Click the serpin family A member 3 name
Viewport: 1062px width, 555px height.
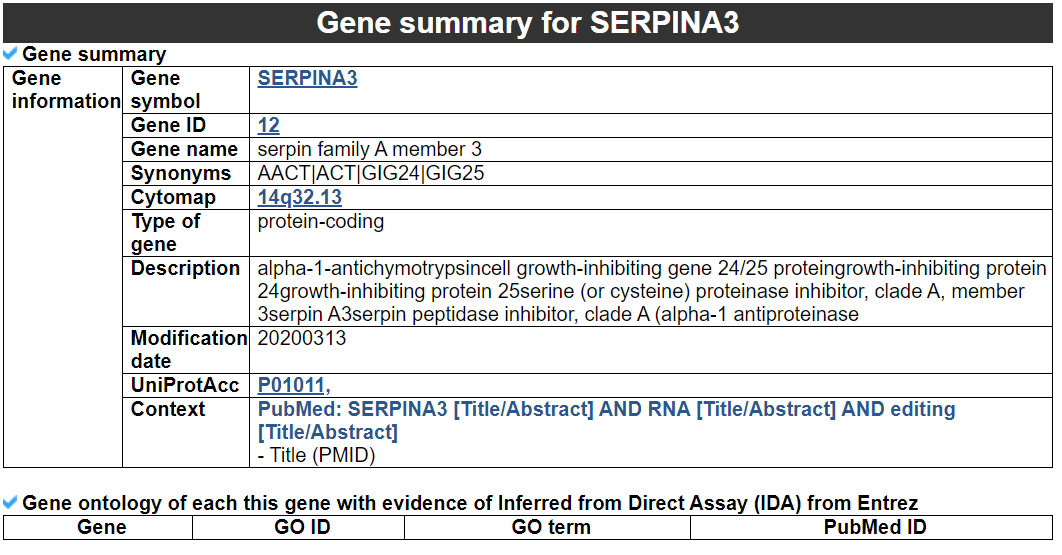369,149
